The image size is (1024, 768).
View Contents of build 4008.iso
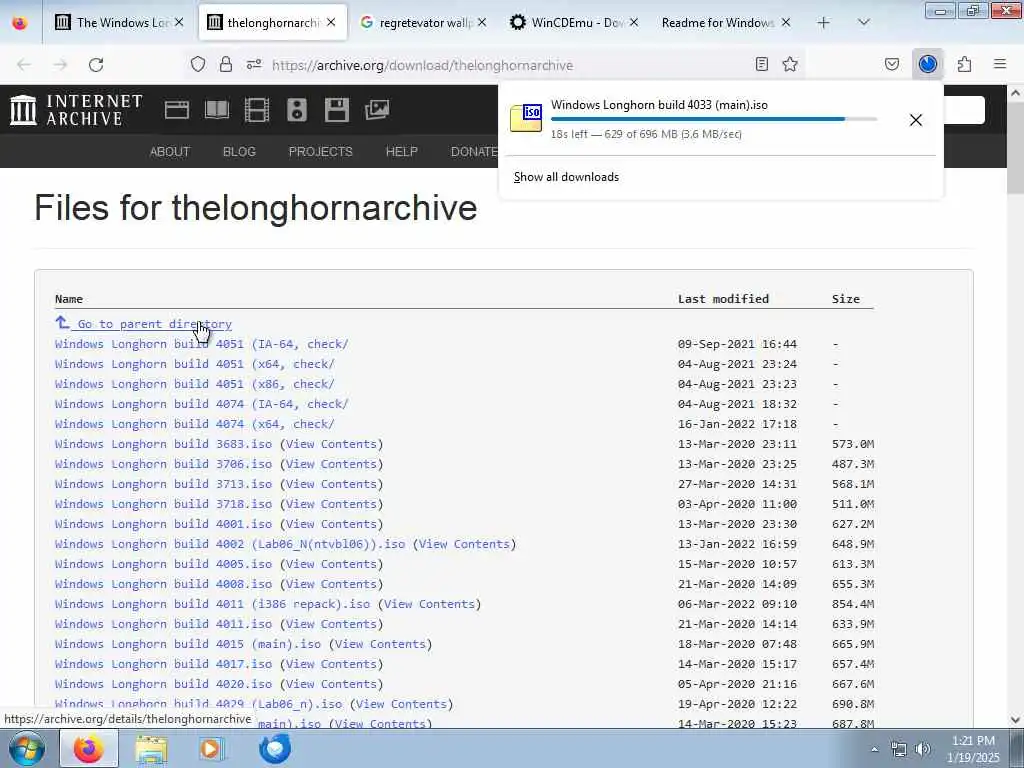(x=331, y=584)
